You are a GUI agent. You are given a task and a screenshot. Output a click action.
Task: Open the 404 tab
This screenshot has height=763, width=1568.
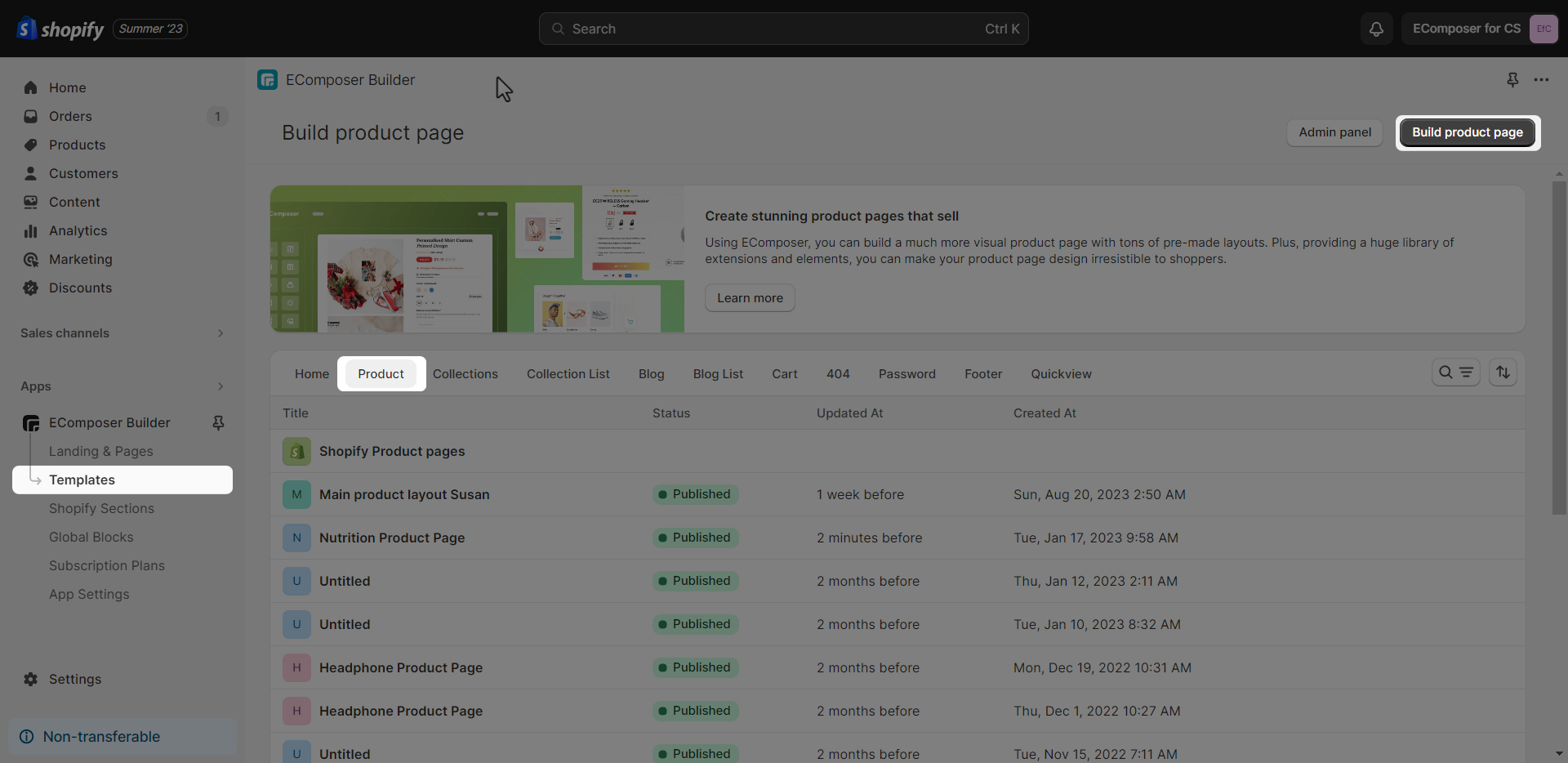(x=838, y=373)
